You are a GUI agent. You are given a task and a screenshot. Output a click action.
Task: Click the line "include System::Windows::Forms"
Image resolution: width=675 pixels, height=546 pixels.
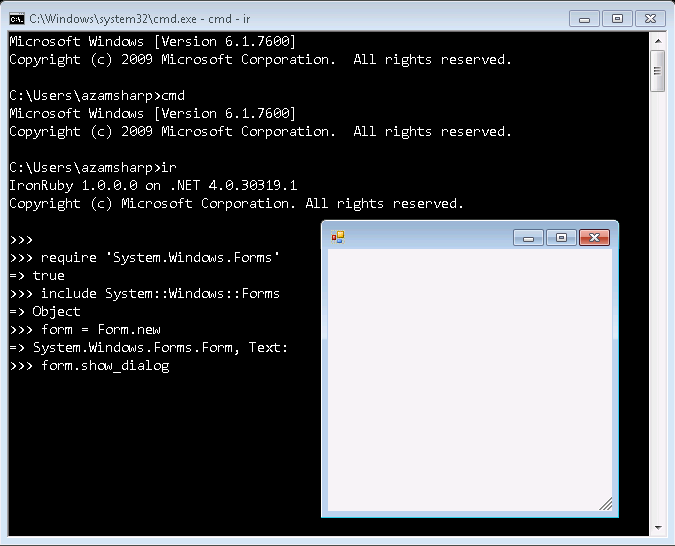(x=160, y=294)
